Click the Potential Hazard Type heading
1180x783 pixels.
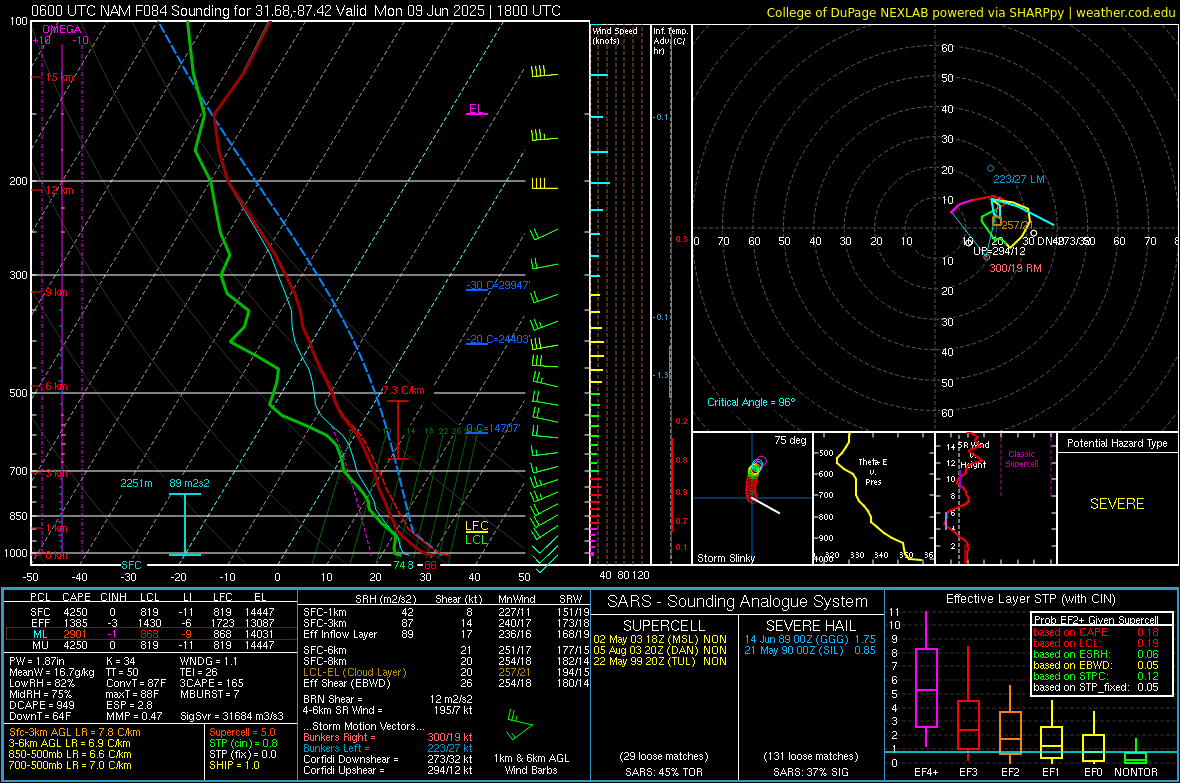click(1117, 443)
